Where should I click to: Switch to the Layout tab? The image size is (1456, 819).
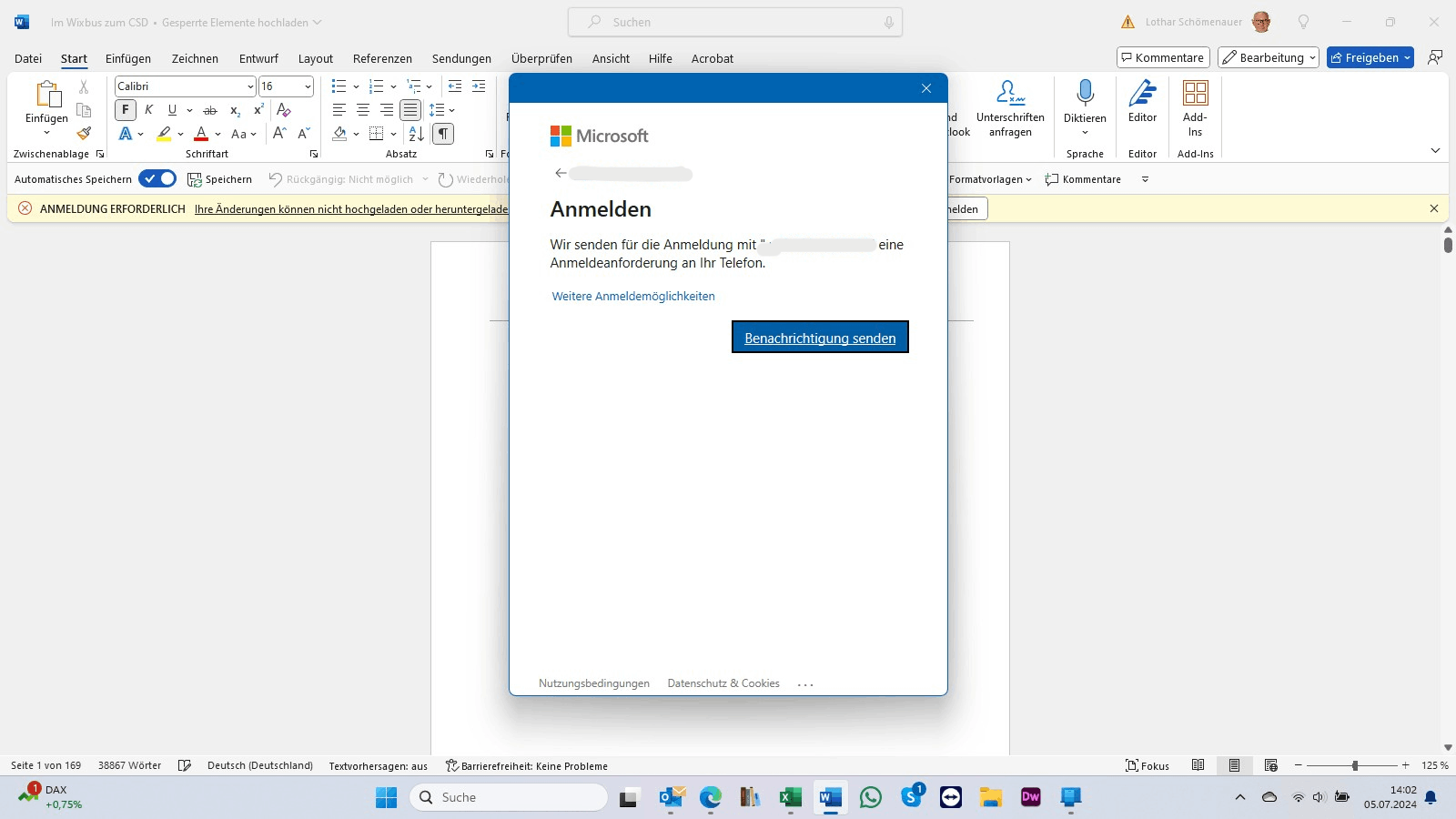[x=316, y=58]
